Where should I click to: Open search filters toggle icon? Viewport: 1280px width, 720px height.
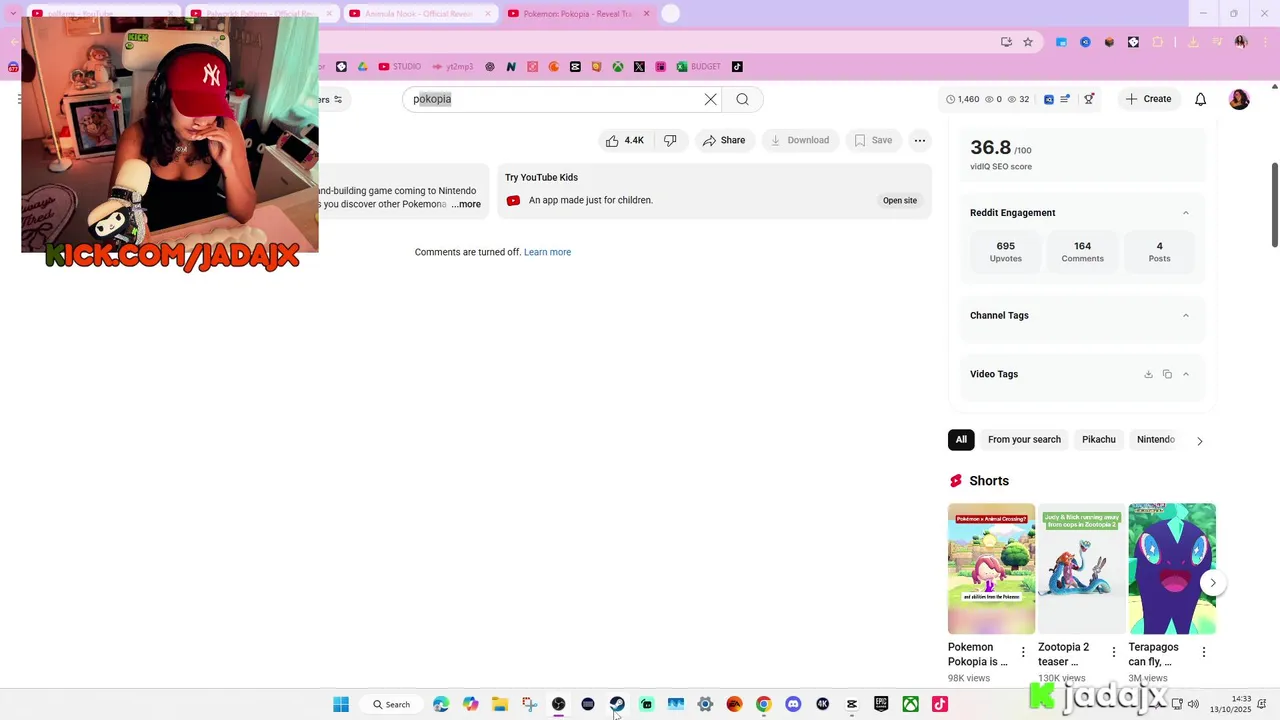(338, 99)
